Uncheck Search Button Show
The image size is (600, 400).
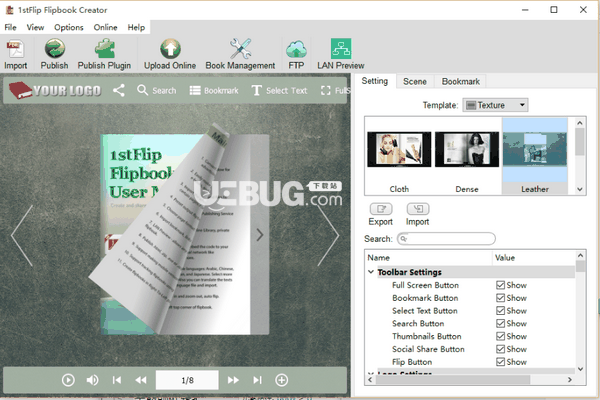click(x=500, y=323)
